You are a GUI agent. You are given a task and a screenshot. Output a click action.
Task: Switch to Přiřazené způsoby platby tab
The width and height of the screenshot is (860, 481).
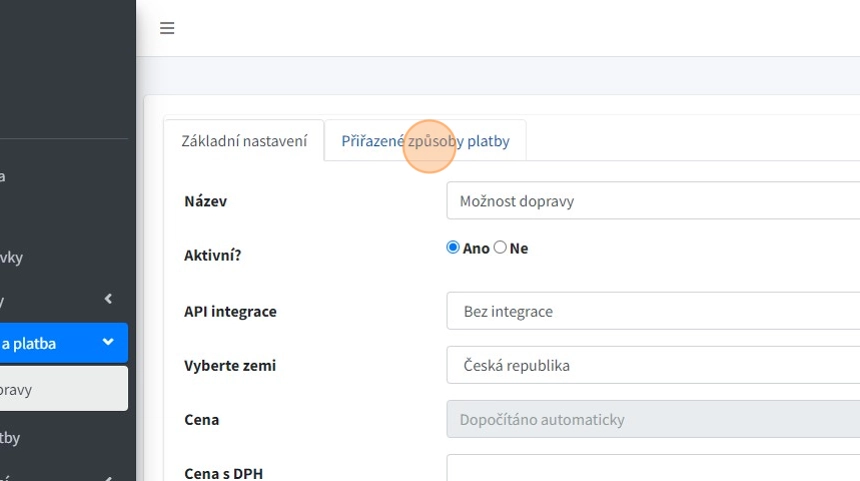tap(425, 141)
